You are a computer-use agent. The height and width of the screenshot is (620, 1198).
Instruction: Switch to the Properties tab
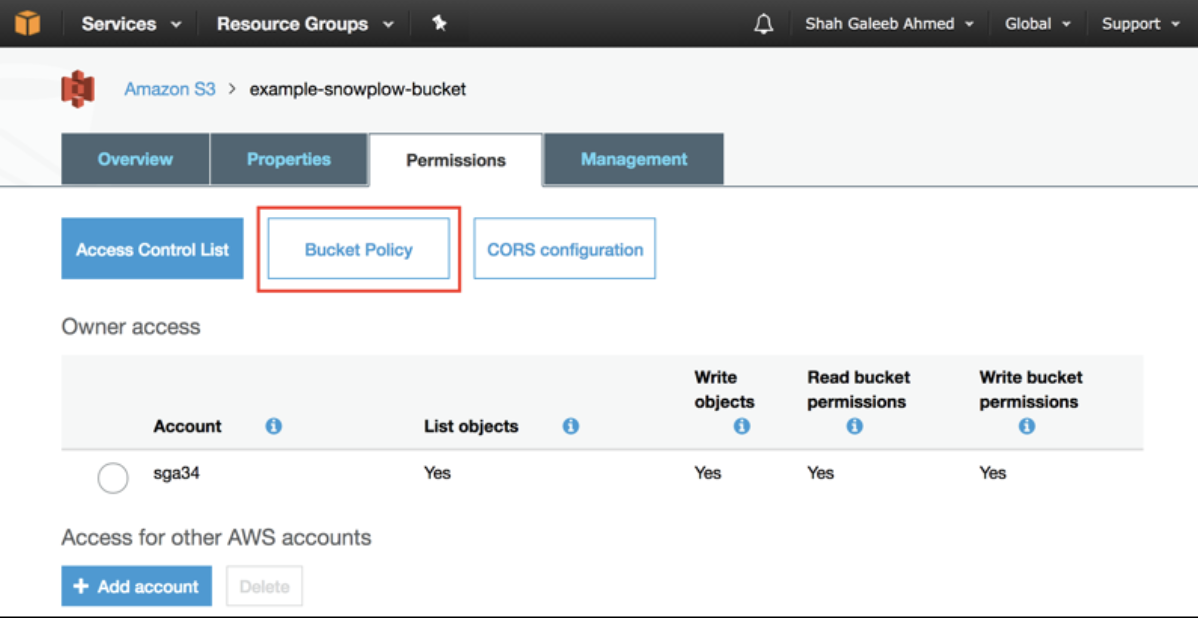289,159
